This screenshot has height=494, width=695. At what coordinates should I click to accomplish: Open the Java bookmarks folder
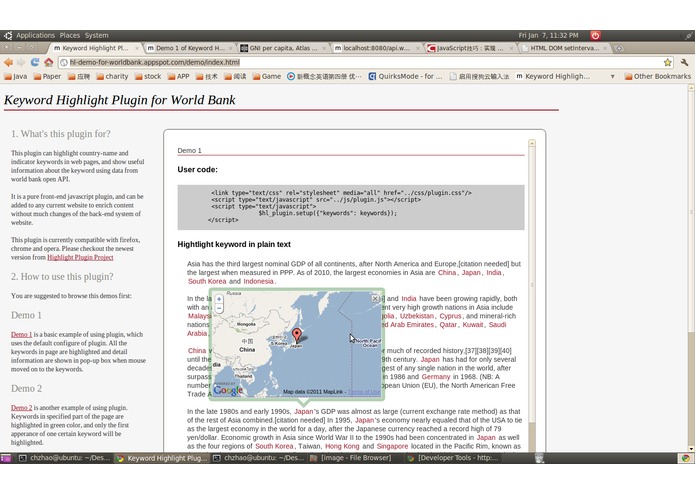click(16, 76)
